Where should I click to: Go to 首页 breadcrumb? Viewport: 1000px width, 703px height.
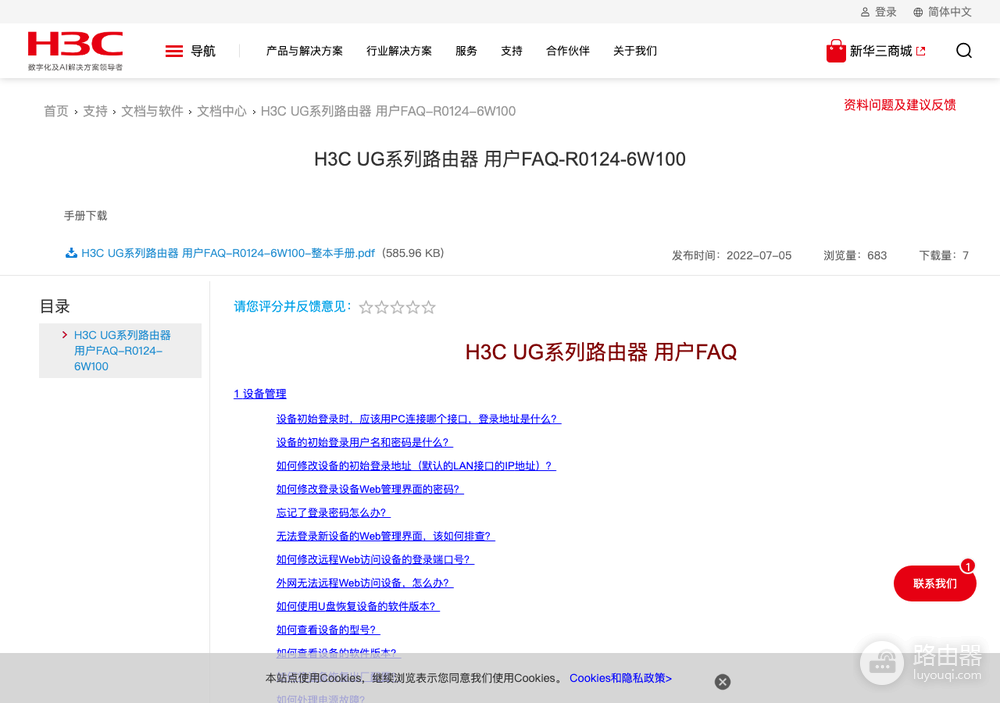pos(56,112)
